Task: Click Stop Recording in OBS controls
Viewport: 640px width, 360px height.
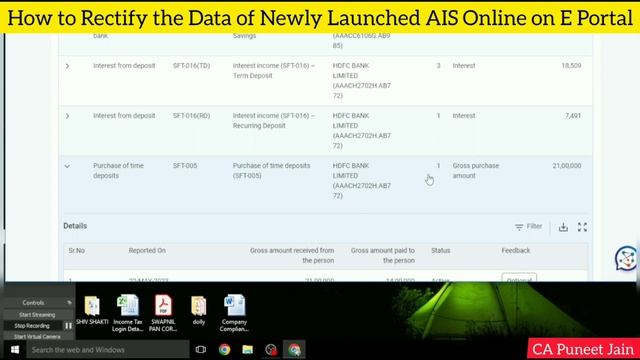Action: click(x=32, y=326)
